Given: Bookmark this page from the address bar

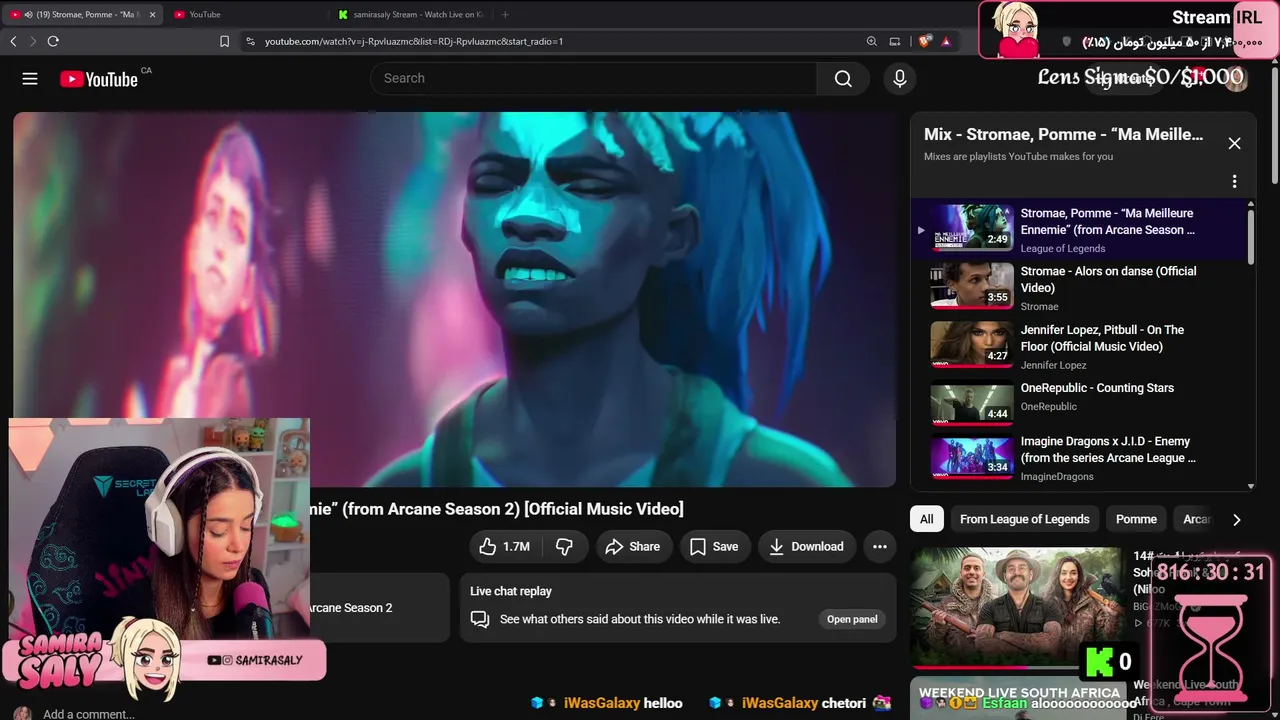Looking at the screenshot, I should point(224,41).
